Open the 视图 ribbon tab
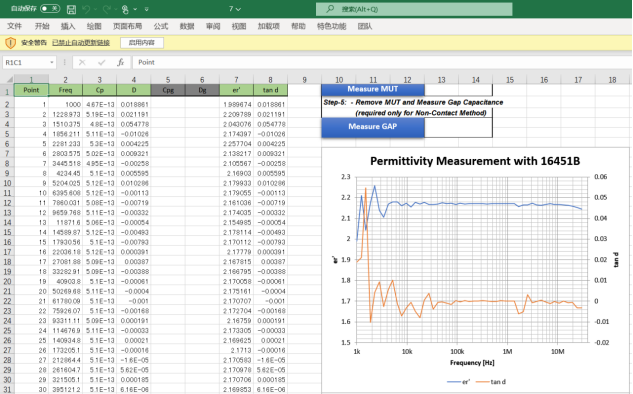This screenshot has width=633, height=394. (239, 26)
